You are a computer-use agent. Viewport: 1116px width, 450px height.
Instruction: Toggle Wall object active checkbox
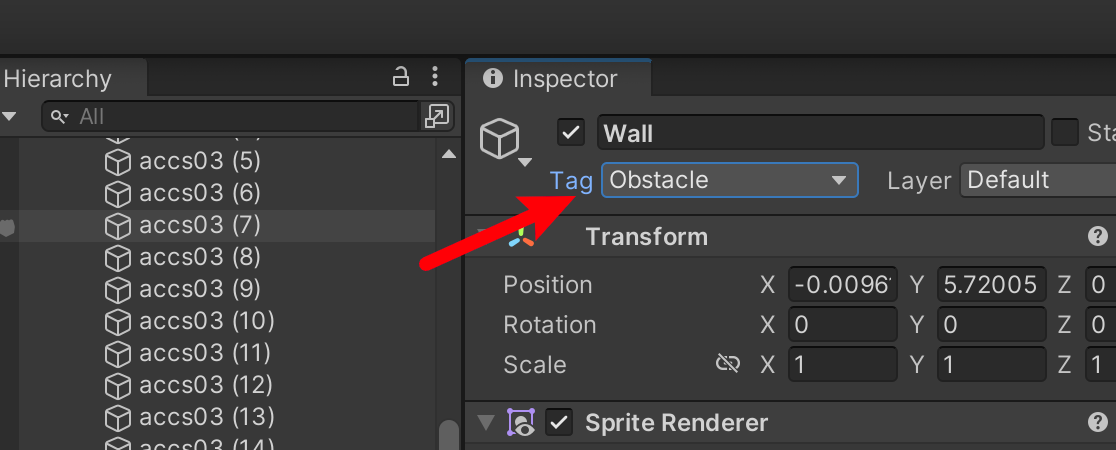coord(571,133)
